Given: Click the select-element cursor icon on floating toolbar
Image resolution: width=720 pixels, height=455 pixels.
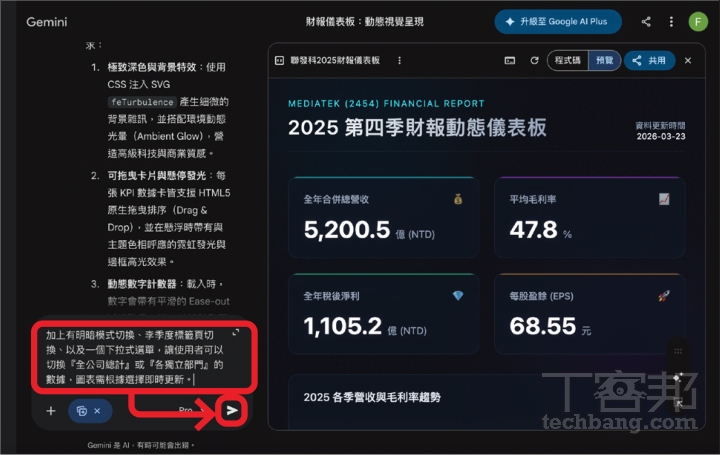Looking at the screenshot, I should 678,403.
